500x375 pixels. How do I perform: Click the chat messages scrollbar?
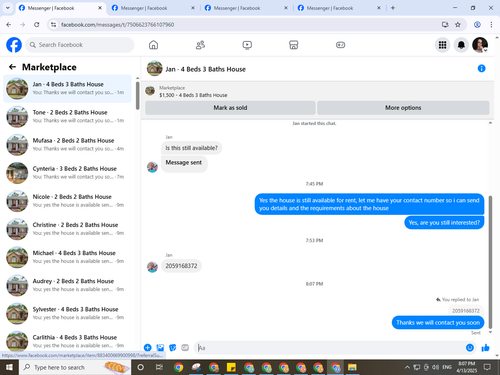point(490,262)
